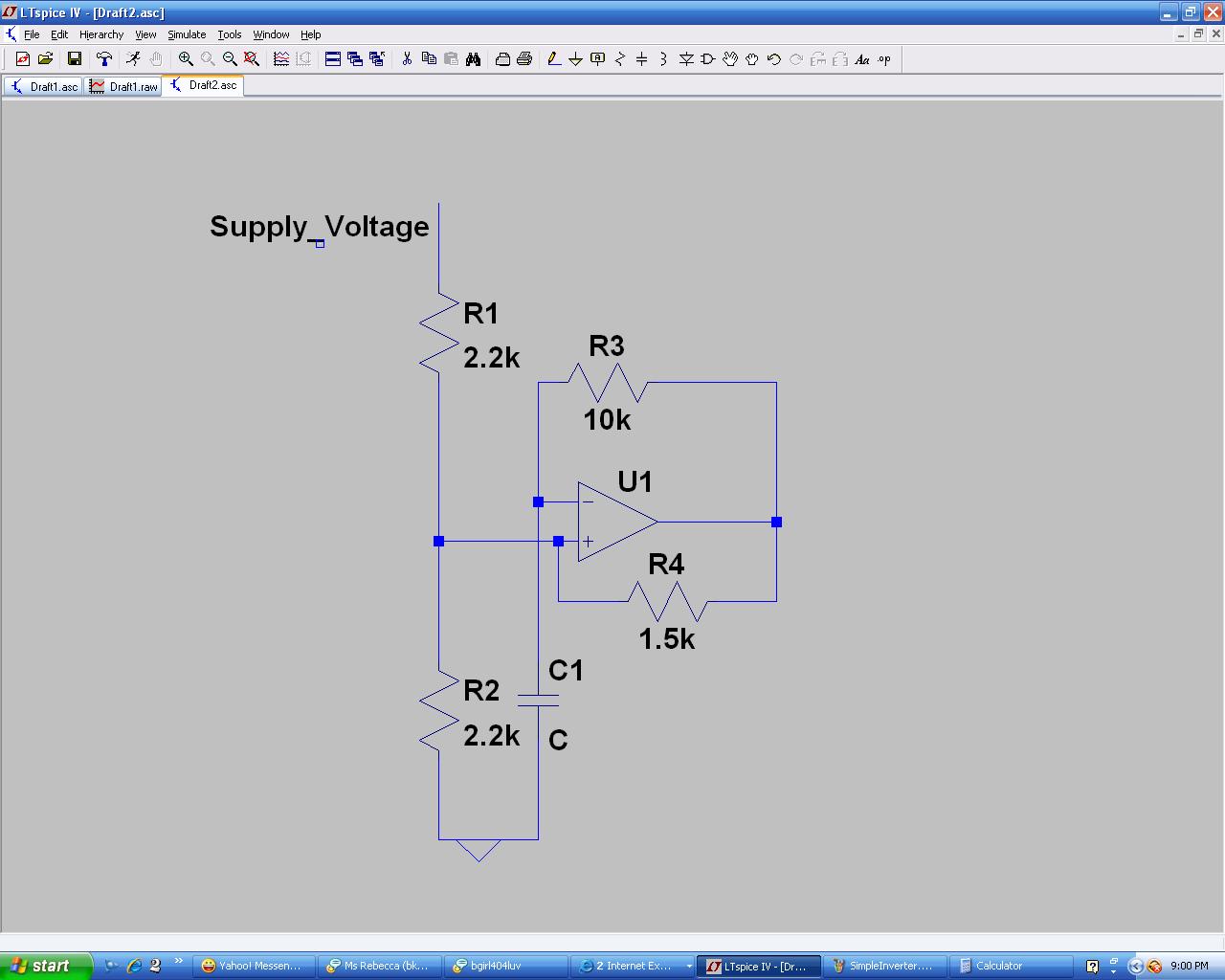This screenshot has width=1225, height=980.
Task: Open the Edit menu
Action: 59,34
